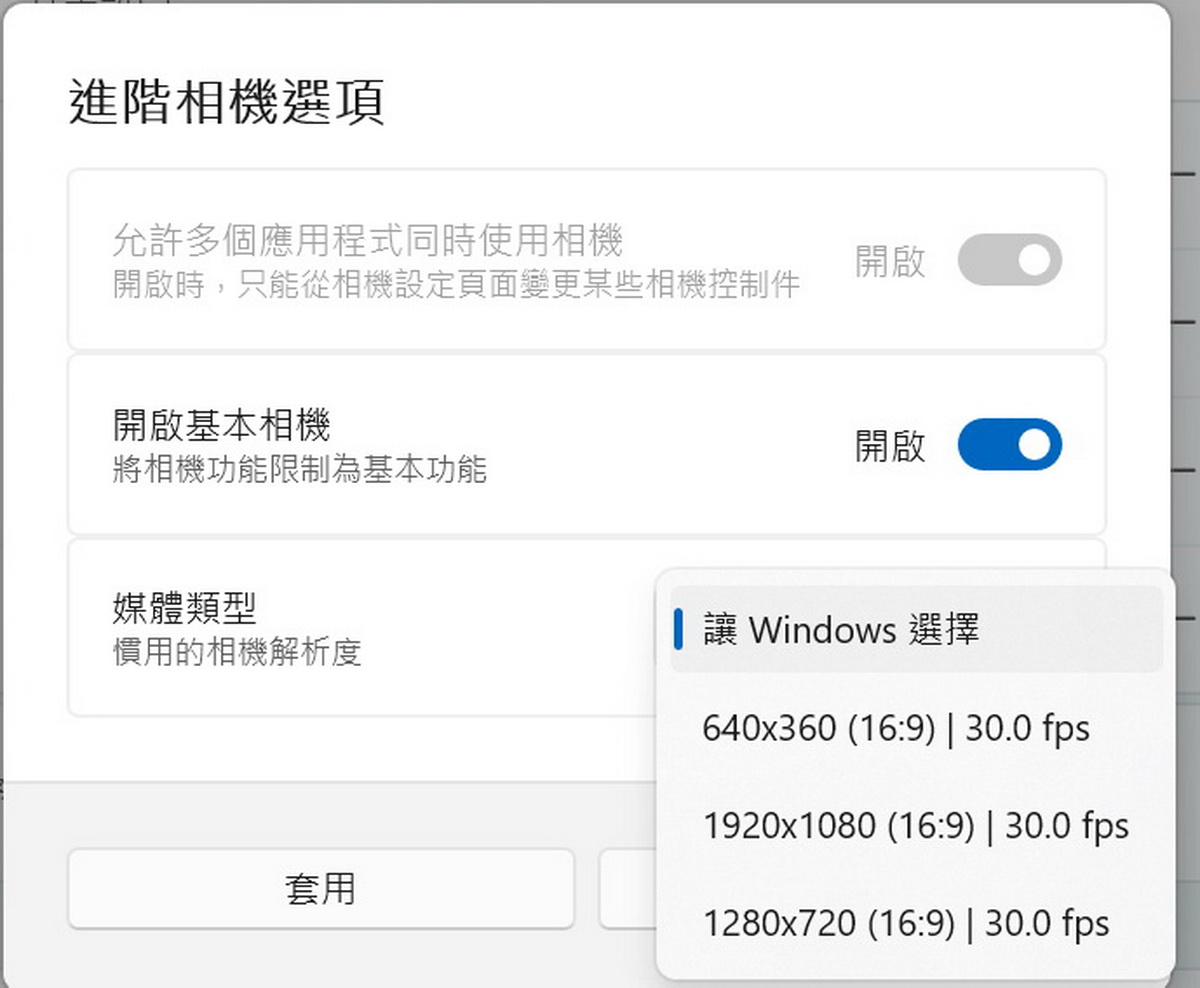Click 開啟 label beside the multi-app camera switch
This screenshot has height=988, width=1200.
click(890, 262)
